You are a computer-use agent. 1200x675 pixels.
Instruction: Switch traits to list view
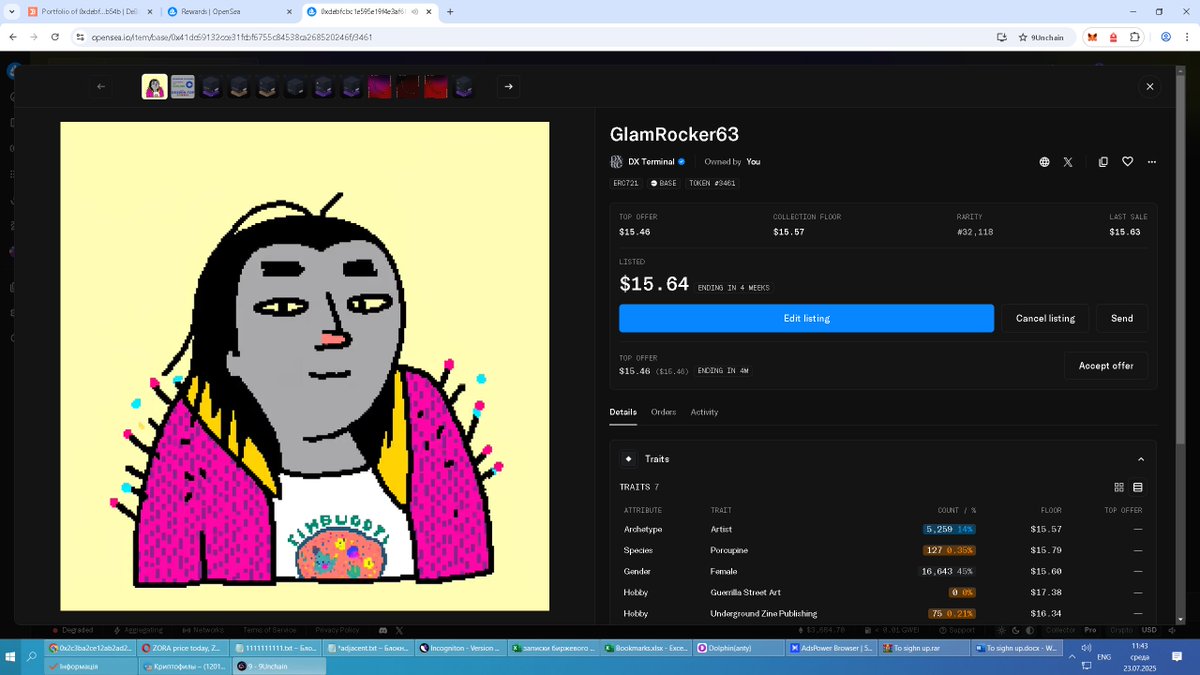1138,487
